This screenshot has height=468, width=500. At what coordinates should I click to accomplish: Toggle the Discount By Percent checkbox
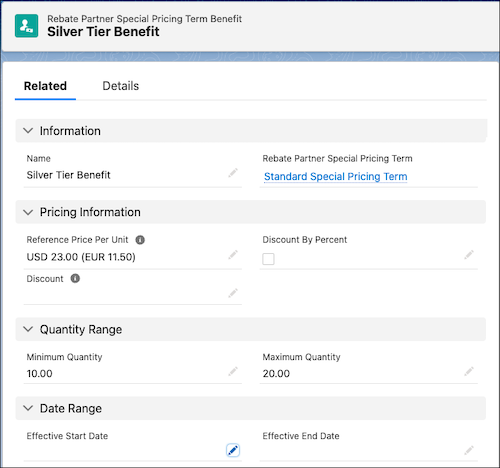(268, 259)
